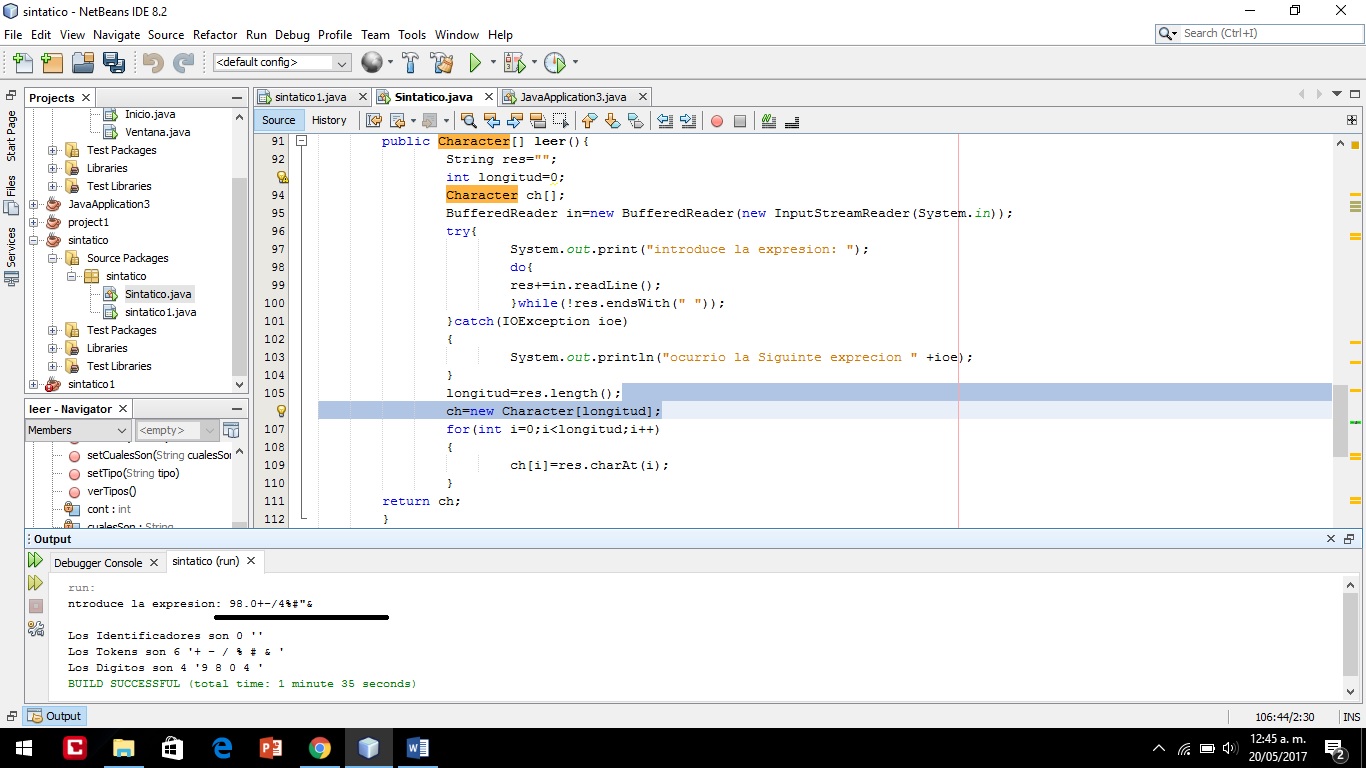Select sintatico1.java in Projects tree

160,312
